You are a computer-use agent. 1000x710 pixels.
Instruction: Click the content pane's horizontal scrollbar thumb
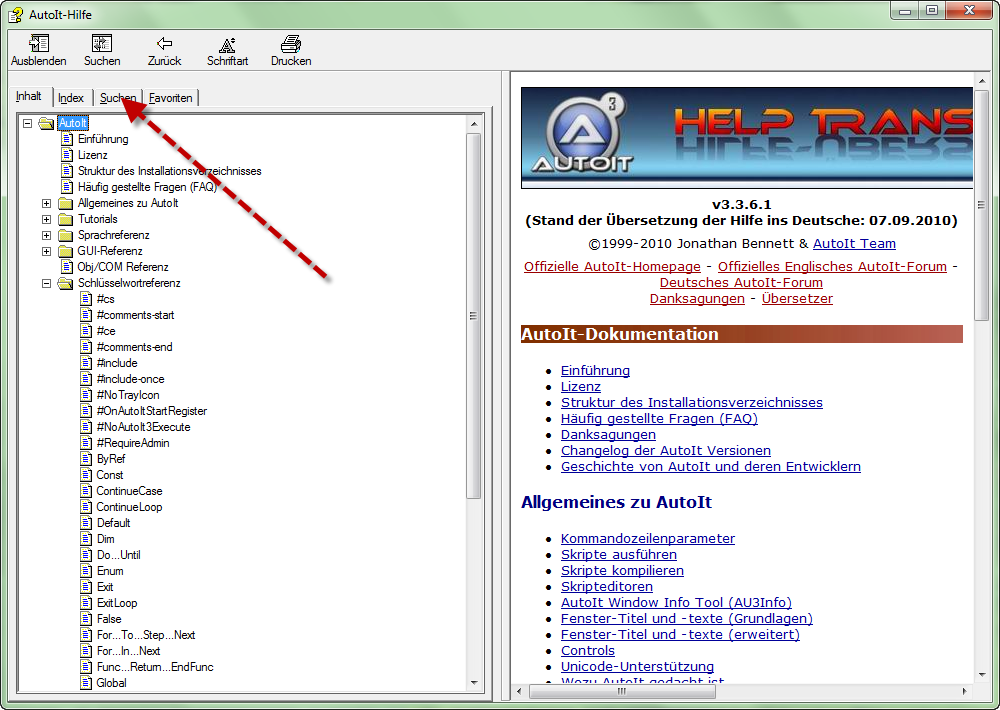tap(621, 691)
